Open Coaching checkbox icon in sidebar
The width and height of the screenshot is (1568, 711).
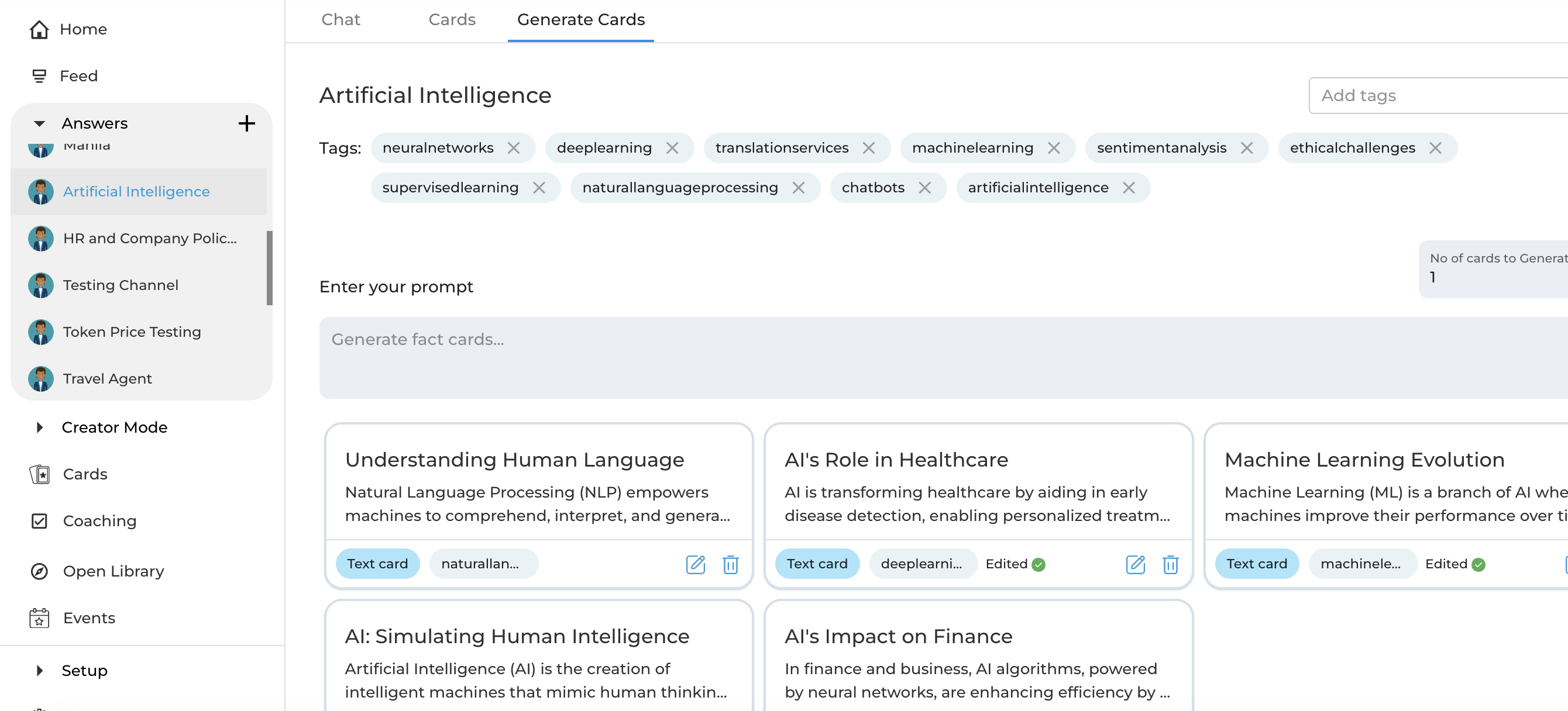[39, 521]
